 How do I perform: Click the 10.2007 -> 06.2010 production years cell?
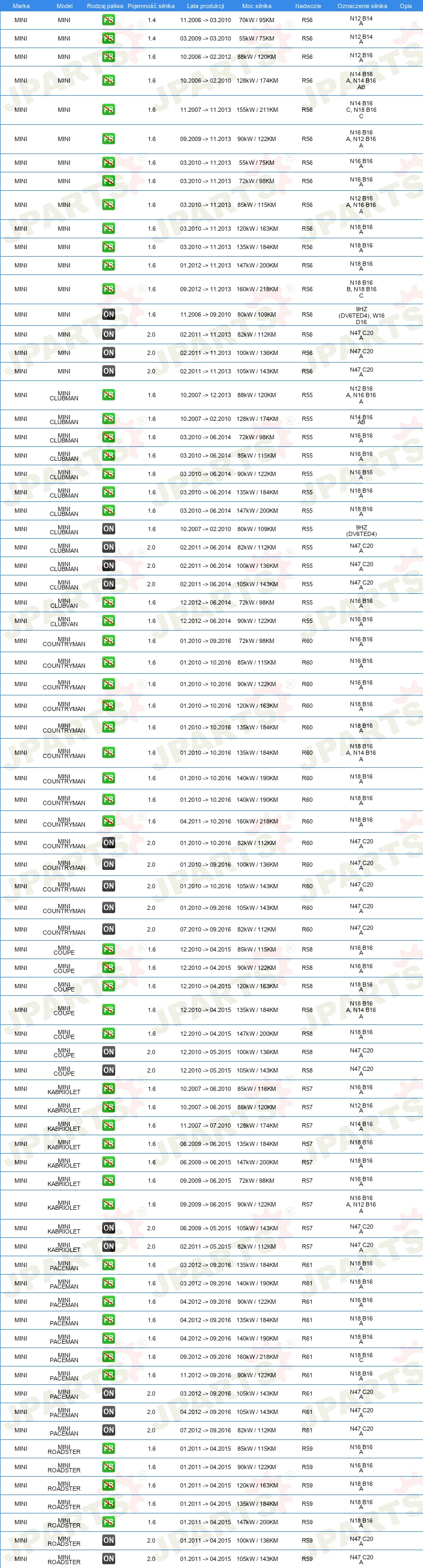[206, 1089]
